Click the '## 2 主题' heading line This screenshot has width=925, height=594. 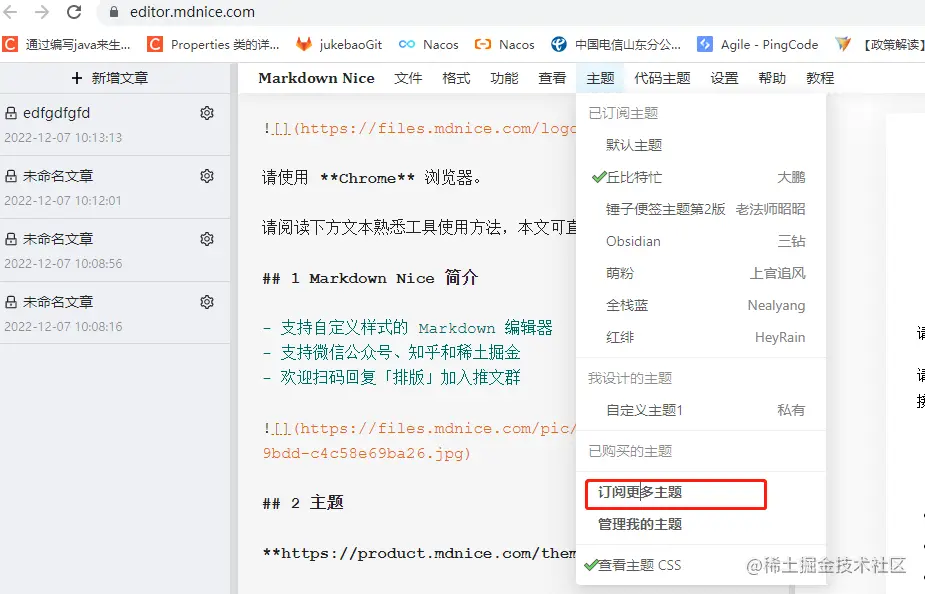(x=303, y=503)
